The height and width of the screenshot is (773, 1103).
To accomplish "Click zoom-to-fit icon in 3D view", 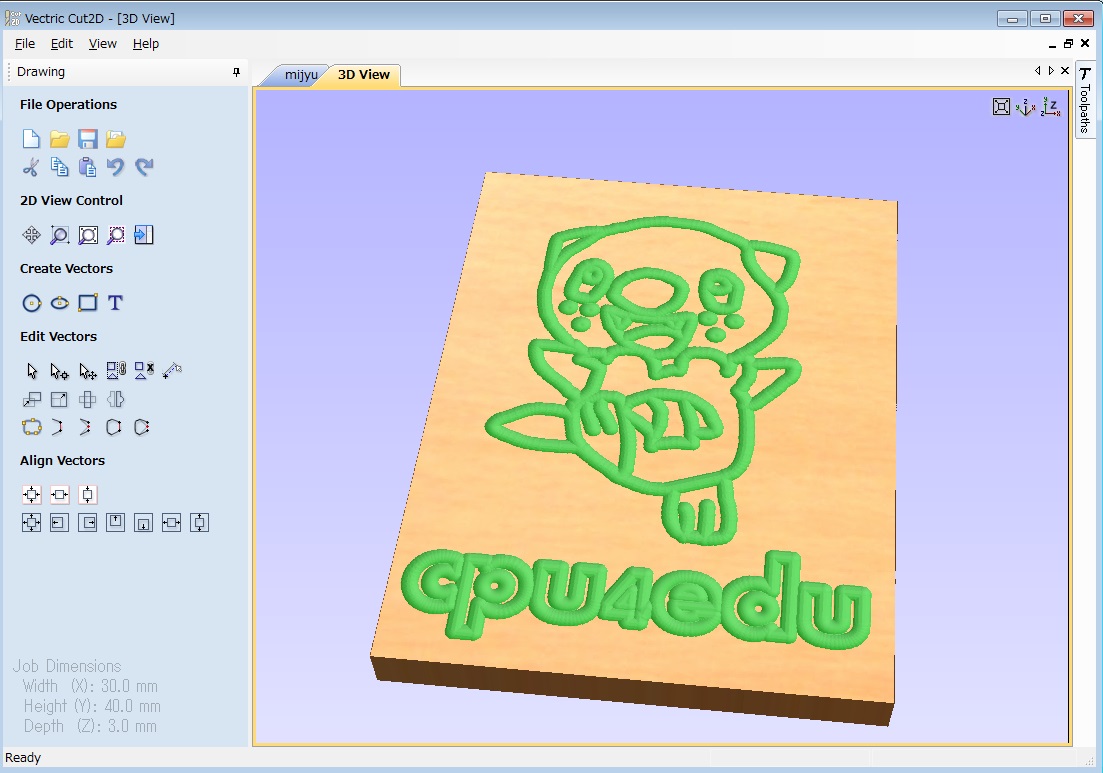I will point(1001,107).
